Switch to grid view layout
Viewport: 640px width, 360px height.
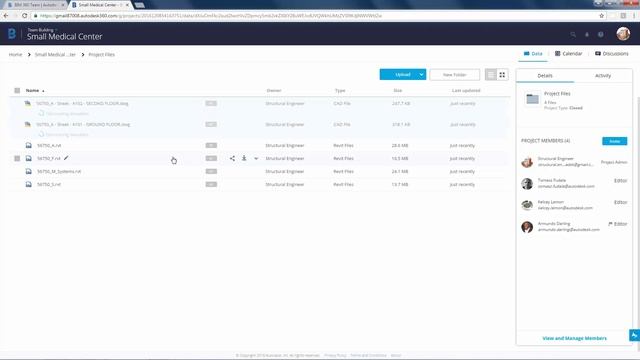pos(502,75)
